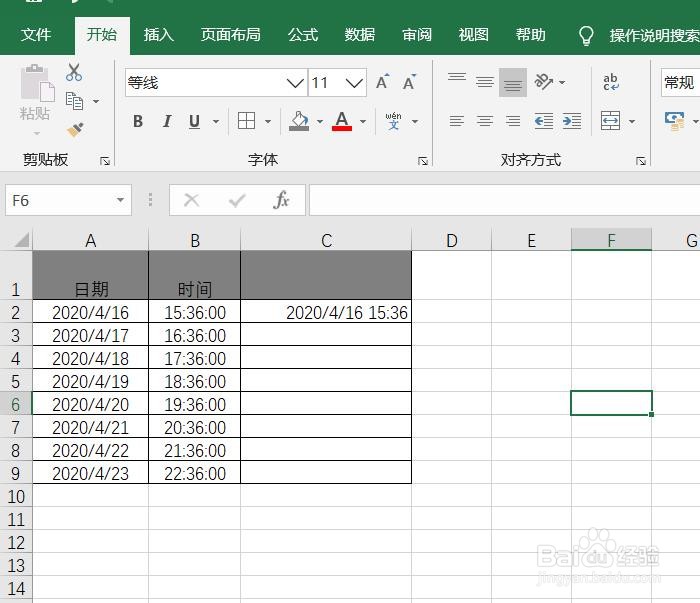Screen dimensions: 700x603
Task: Switch to 帮助 tab
Action: pos(530,35)
